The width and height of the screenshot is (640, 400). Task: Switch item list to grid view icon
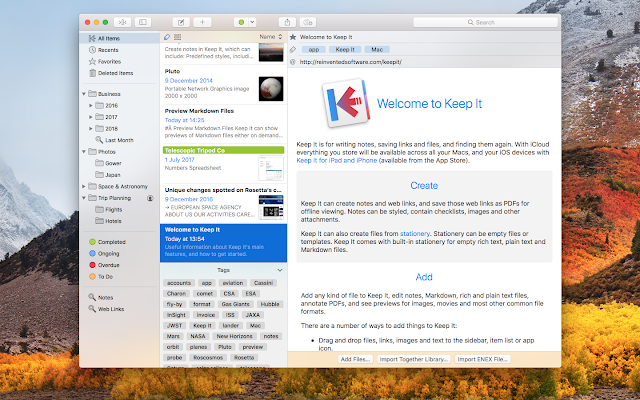(178, 37)
